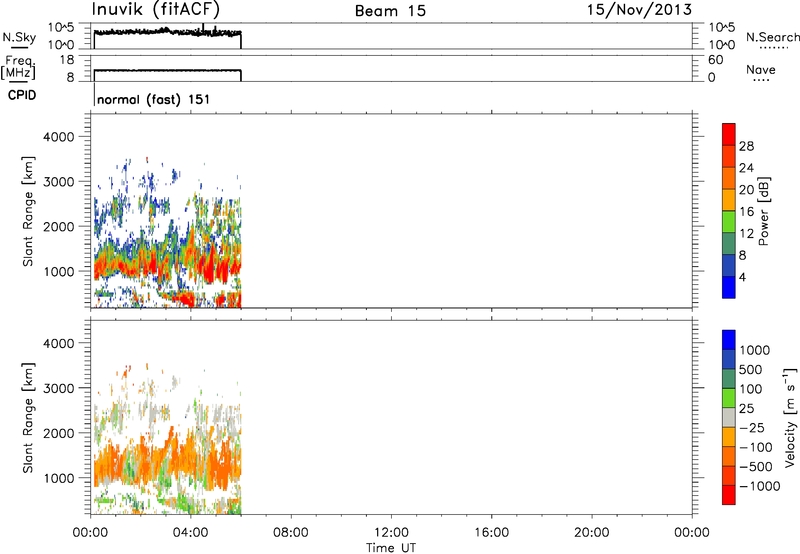The width and height of the screenshot is (800, 554).
Task: Click power panel 'Slant Range [km]' label
Action: [28, 211]
